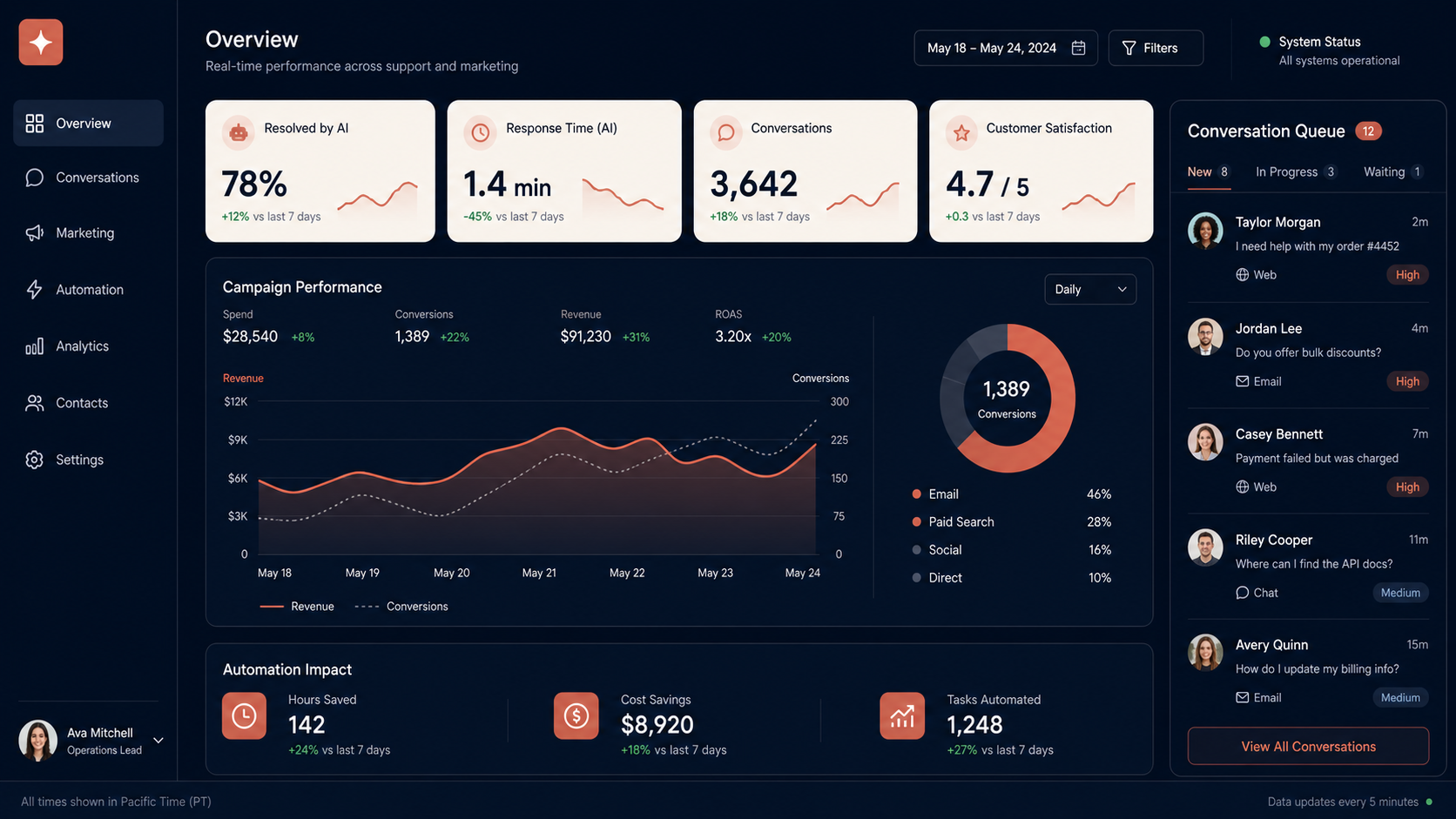The image size is (1456, 819).
Task: Click the Marketing megaphone icon
Action: coord(34,233)
